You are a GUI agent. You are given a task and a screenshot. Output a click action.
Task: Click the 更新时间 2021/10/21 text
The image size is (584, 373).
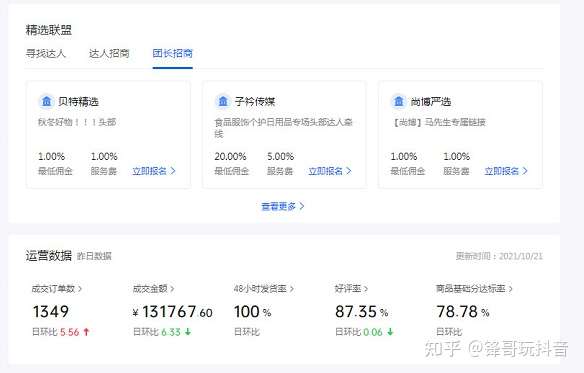point(499,256)
